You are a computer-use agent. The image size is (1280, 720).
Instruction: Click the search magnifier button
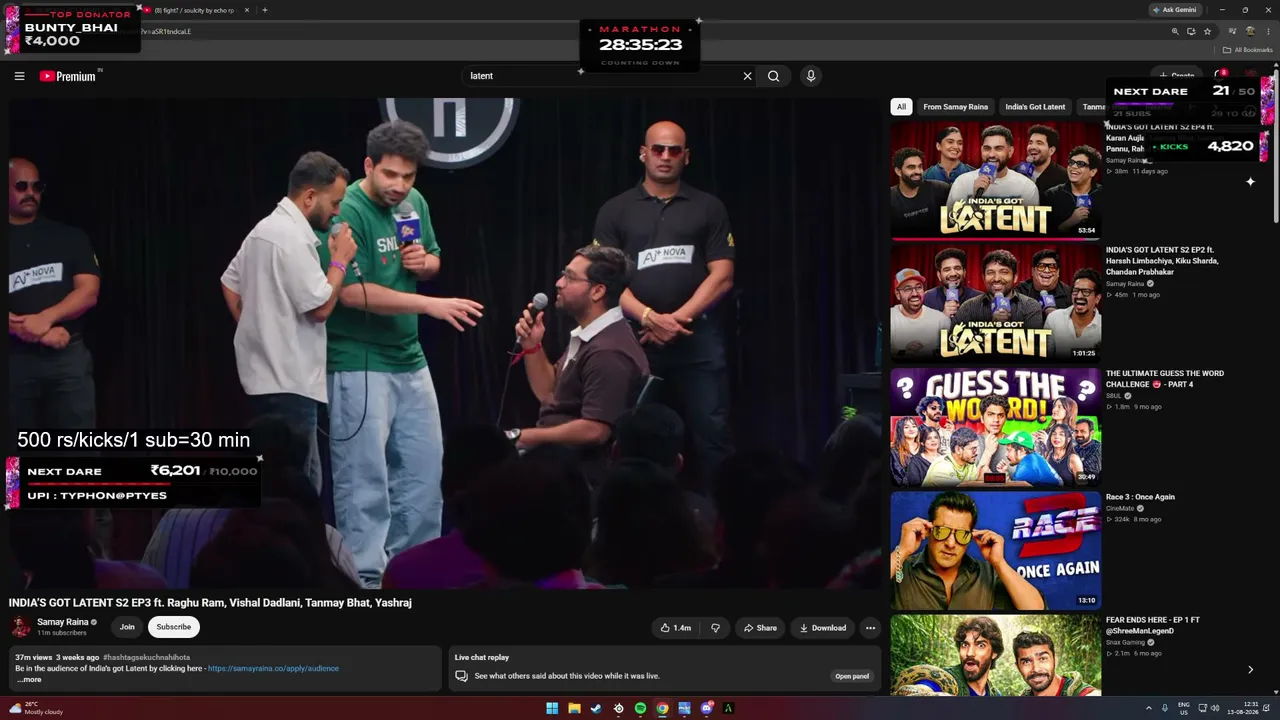774,76
